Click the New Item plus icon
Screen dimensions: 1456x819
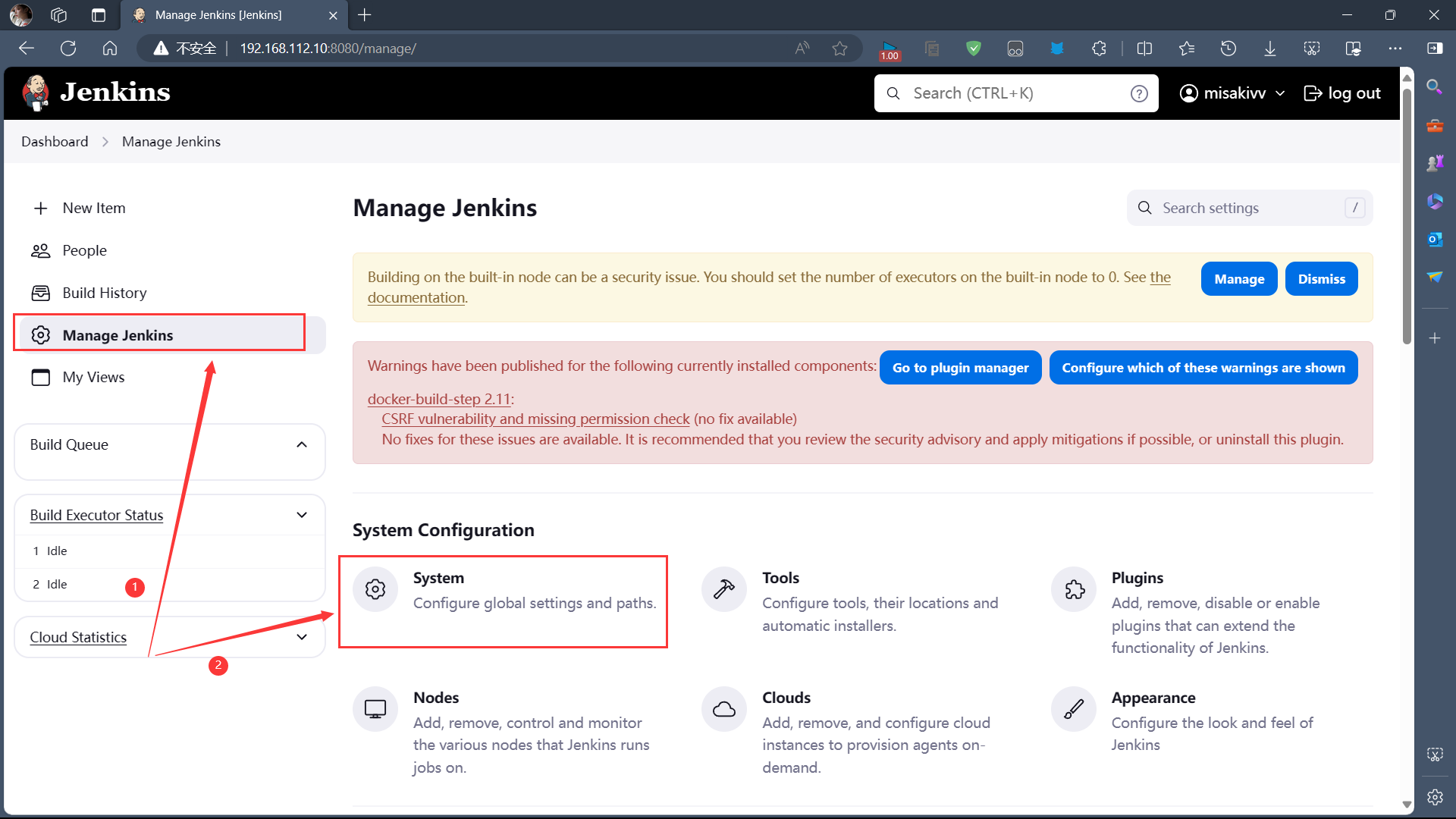[x=40, y=208]
